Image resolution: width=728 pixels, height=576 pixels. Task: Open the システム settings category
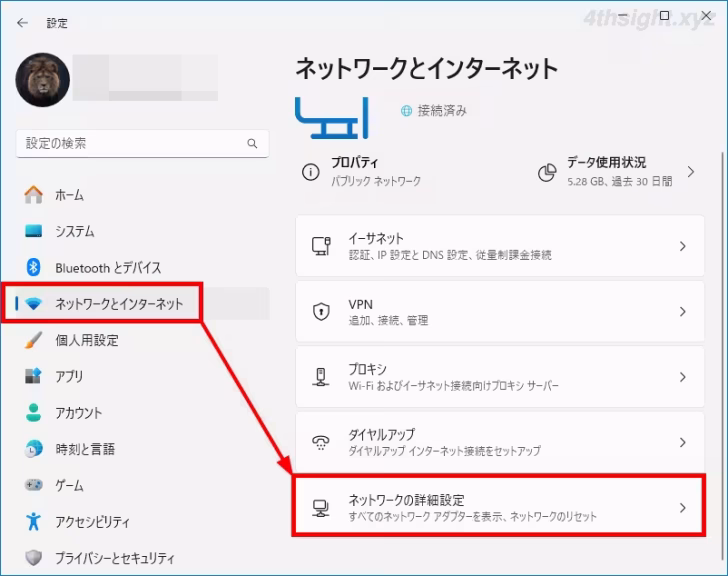pyautogui.click(x=143, y=231)
